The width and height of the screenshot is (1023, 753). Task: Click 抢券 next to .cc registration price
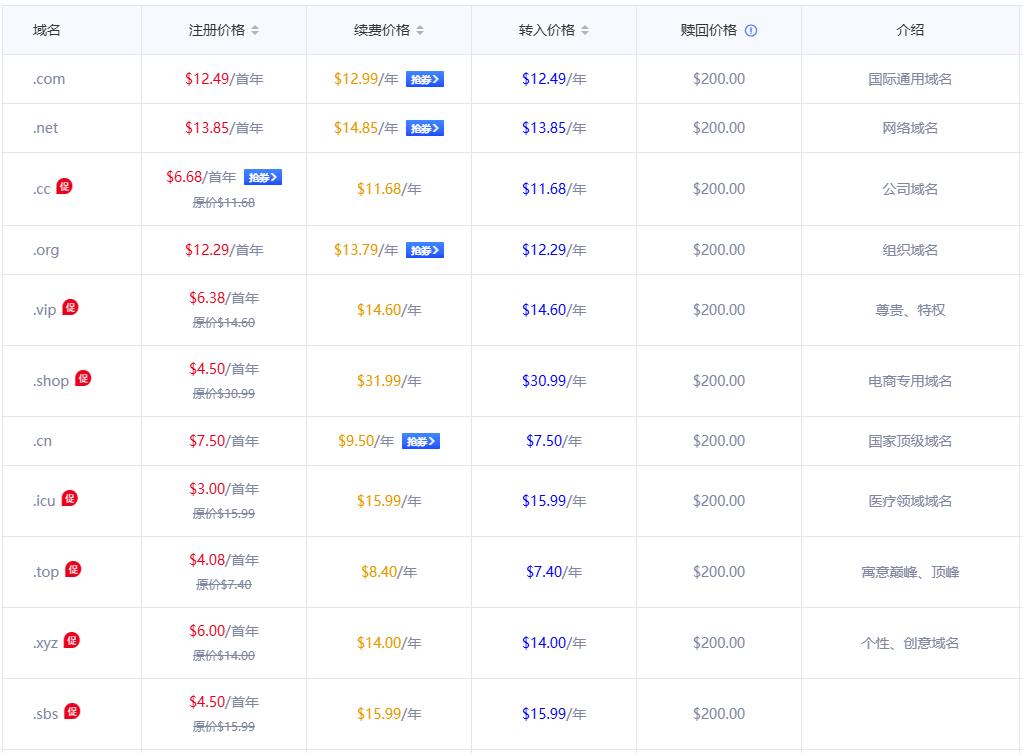(x=262, y=177)
